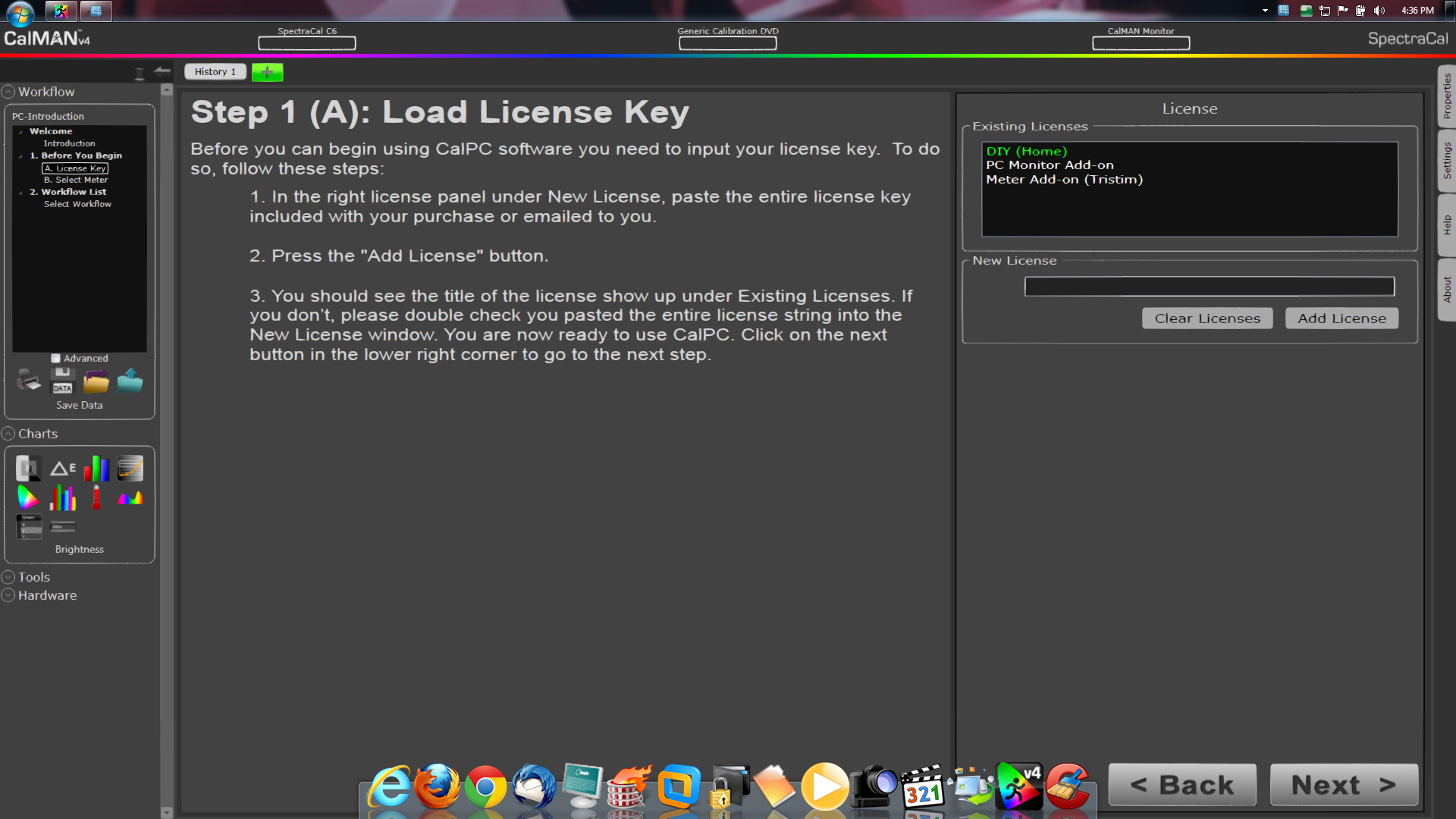Open the orange play button media player
Image resolution: width=1456 pixels, height=819 pixels.
tap(825, 786)
